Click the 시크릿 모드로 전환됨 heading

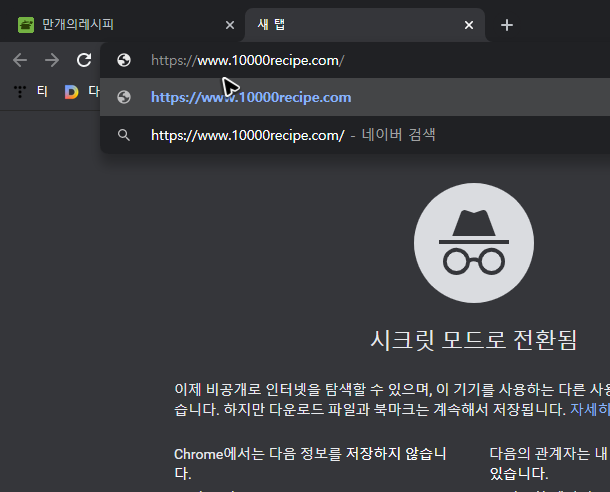point(473,340)
